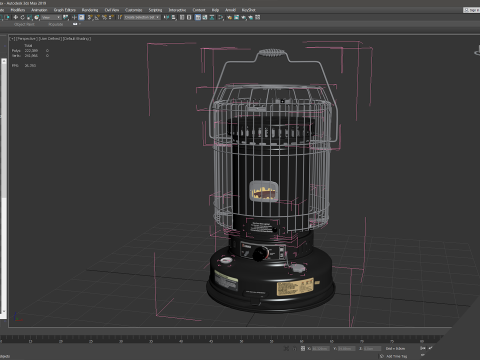Viewport: 480px width, 360px height.
Task: Open the Customize menu
Action: pos(134,10)
